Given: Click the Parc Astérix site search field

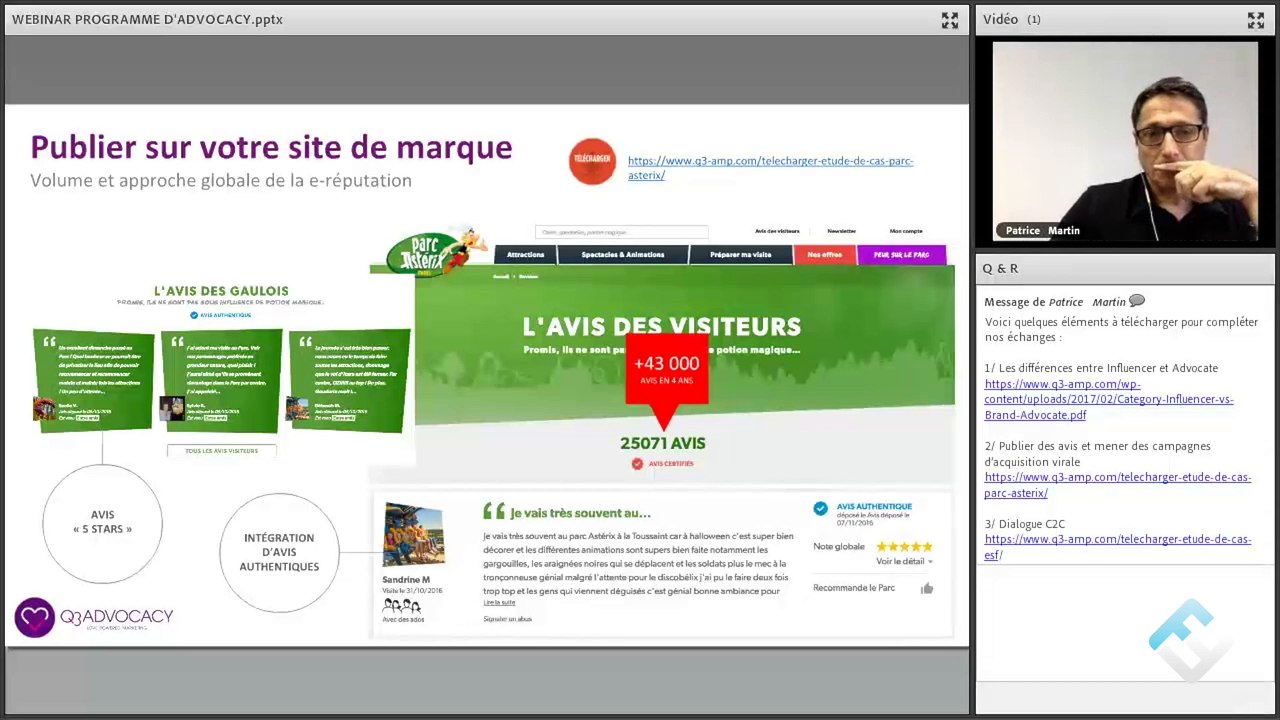Looking at the screenshot, I should [621, 232].
